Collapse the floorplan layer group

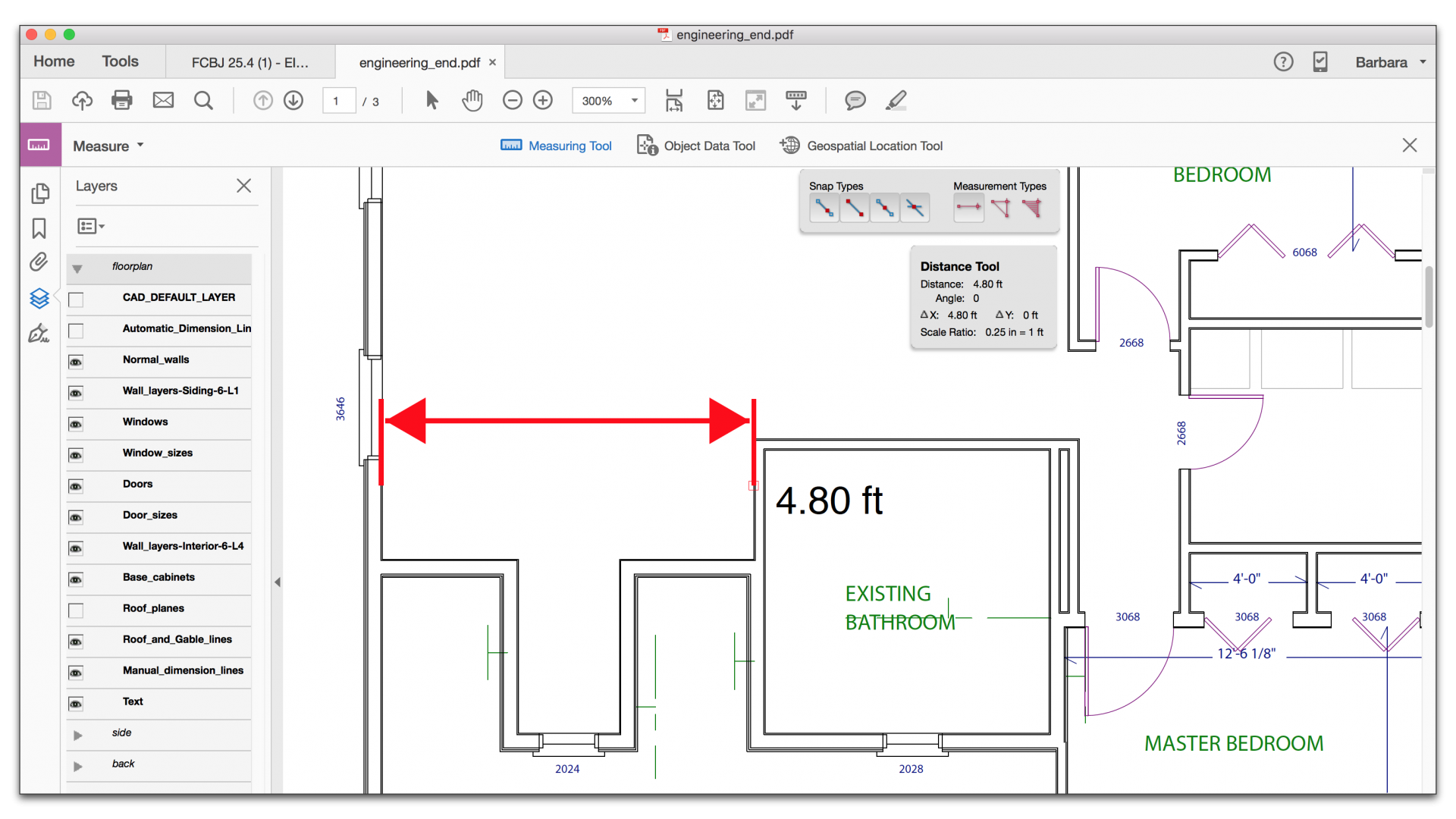point(78,268)
